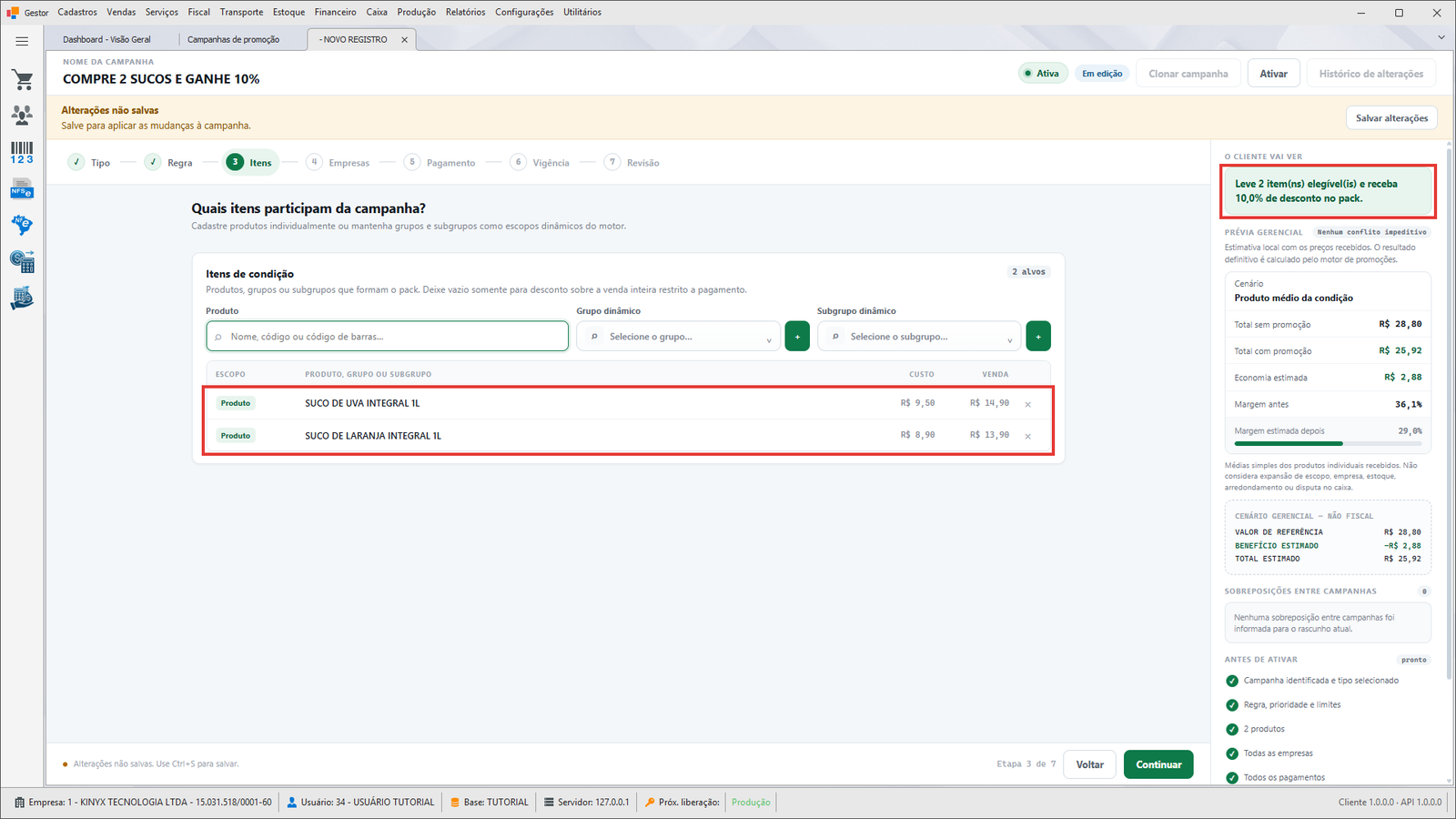Open the shopping cart sales module
The image size is (1456, 819).
pos(22,80)
